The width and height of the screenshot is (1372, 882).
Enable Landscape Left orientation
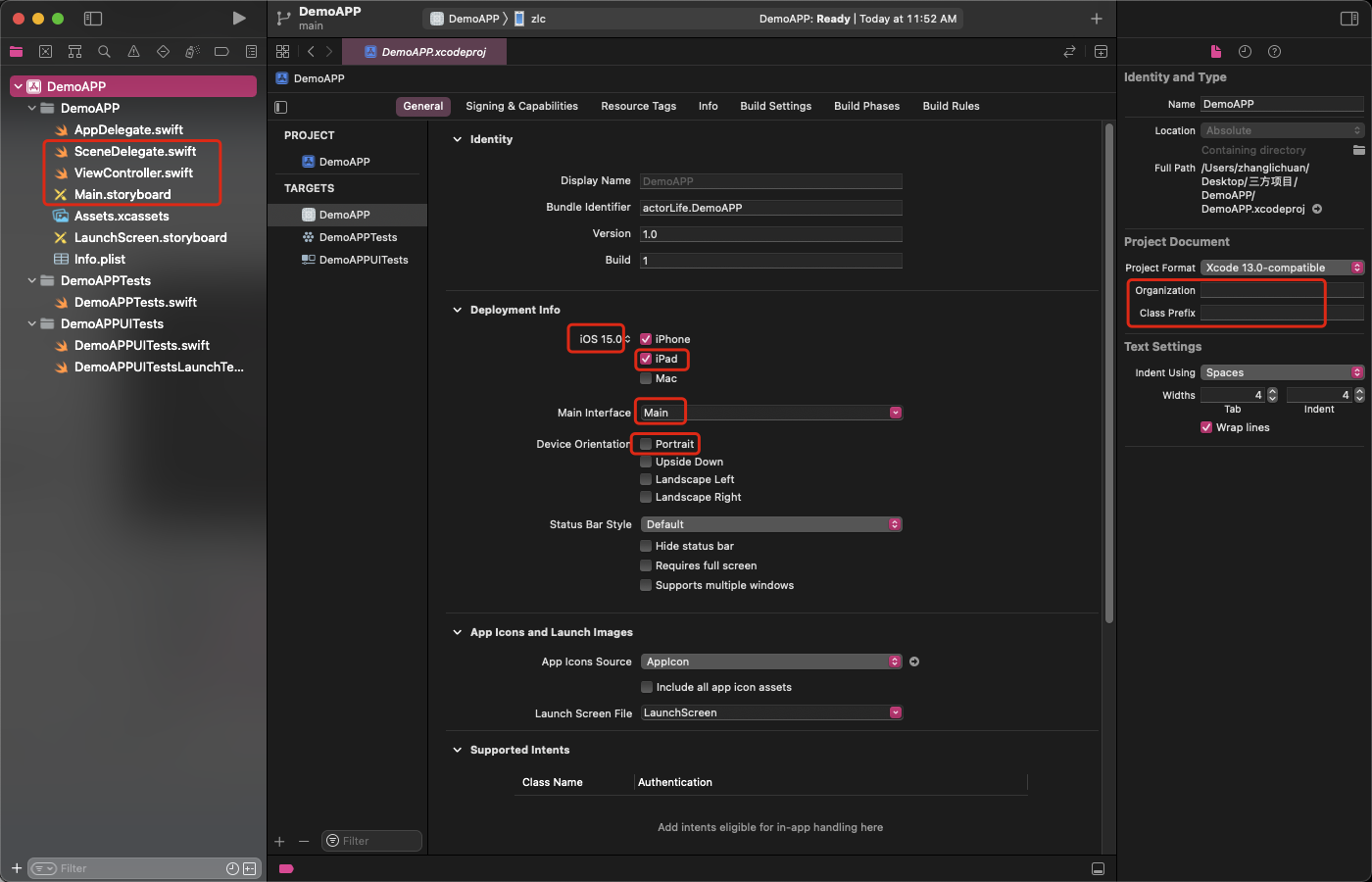(646, 479)
